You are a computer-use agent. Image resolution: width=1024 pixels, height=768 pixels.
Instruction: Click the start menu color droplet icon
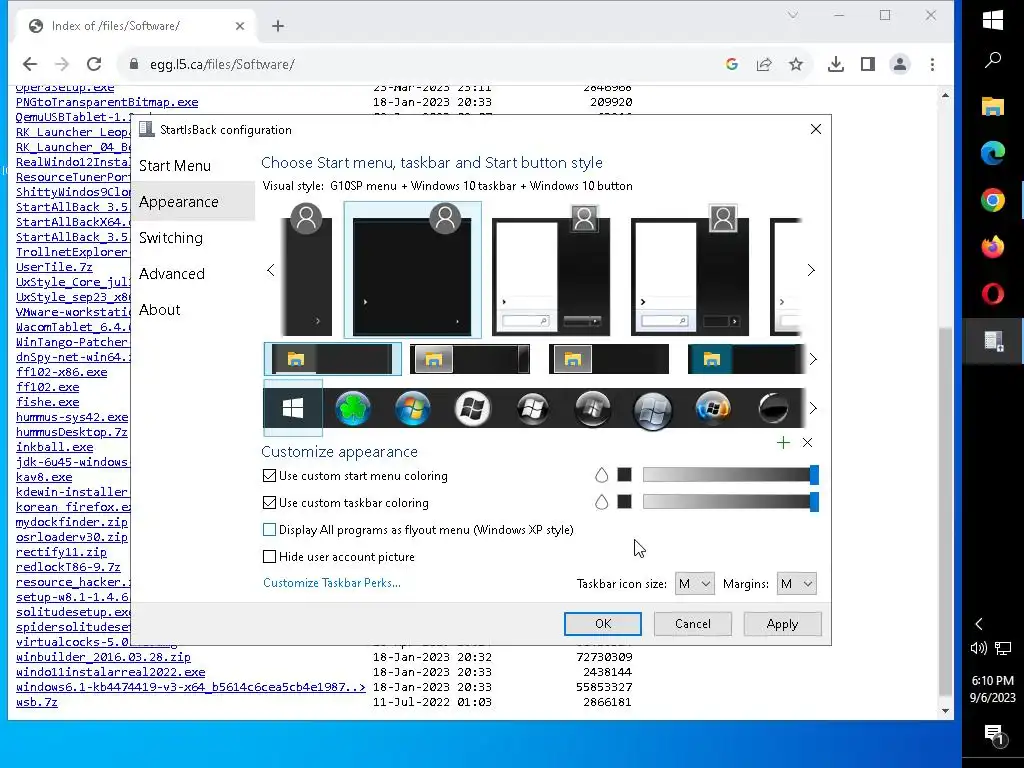601,475
